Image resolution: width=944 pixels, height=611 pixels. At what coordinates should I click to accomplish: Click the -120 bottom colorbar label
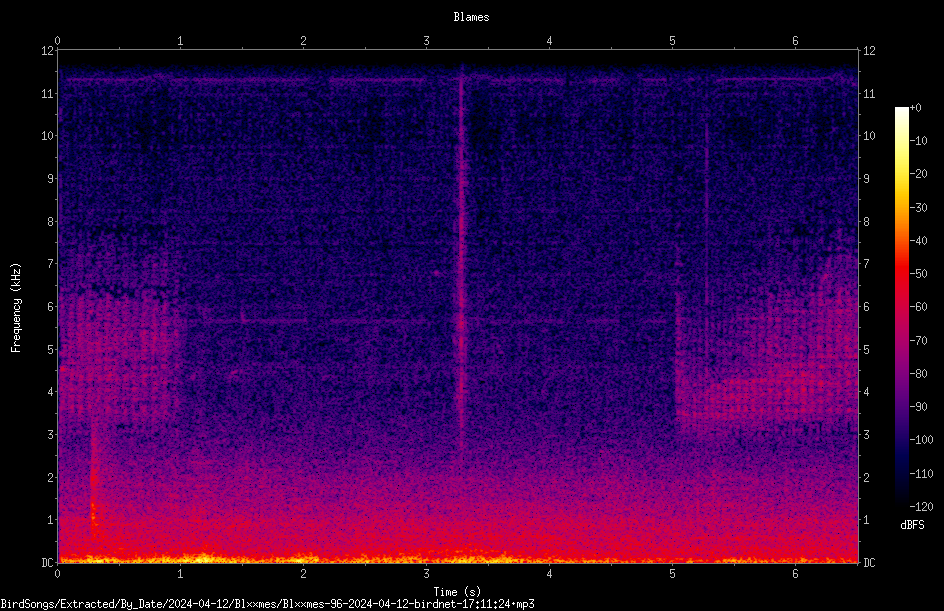(x=921, y=507)
